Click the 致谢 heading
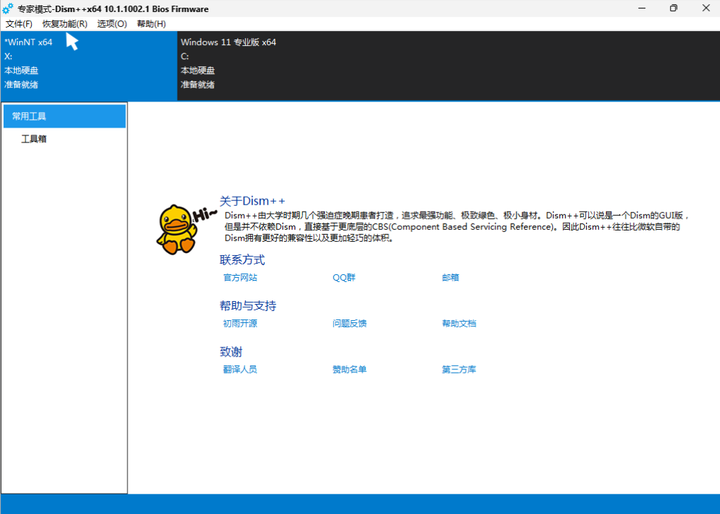 (x=231, y=352)
